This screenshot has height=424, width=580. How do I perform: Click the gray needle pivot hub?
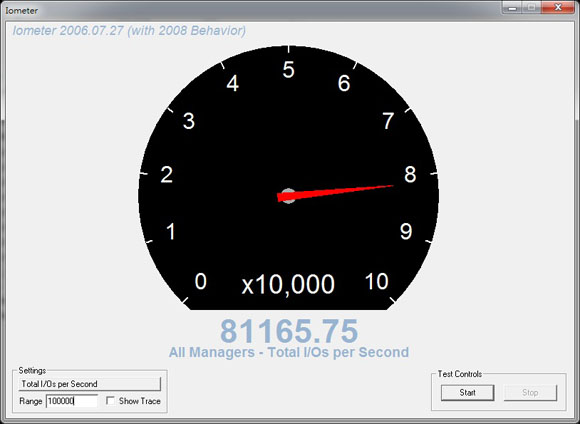pyautogui.click(x=289, y=196)
